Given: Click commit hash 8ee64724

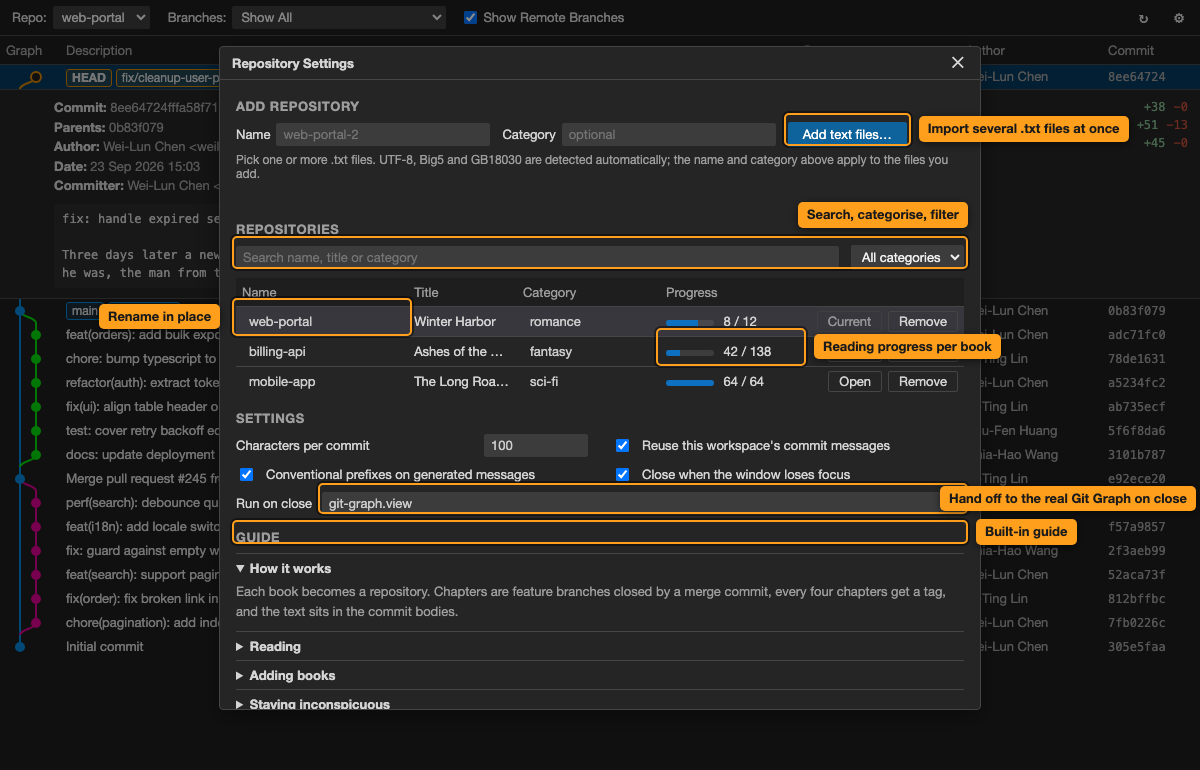Looking at the screenshot, I should pyautogui.click(x=1137, y=77).
